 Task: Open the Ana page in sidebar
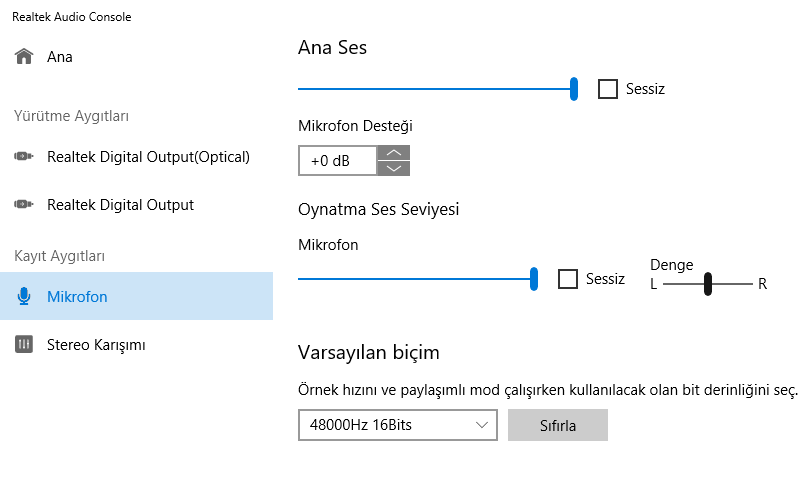(60, 57)
